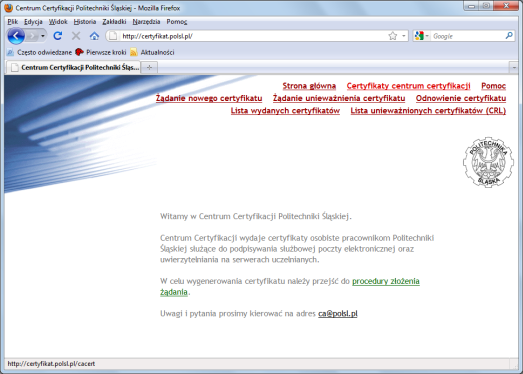This screenshot has height=374, width=523.
Task: Open the Pierwsze kroki bookmark
Action: click(101, 52)
